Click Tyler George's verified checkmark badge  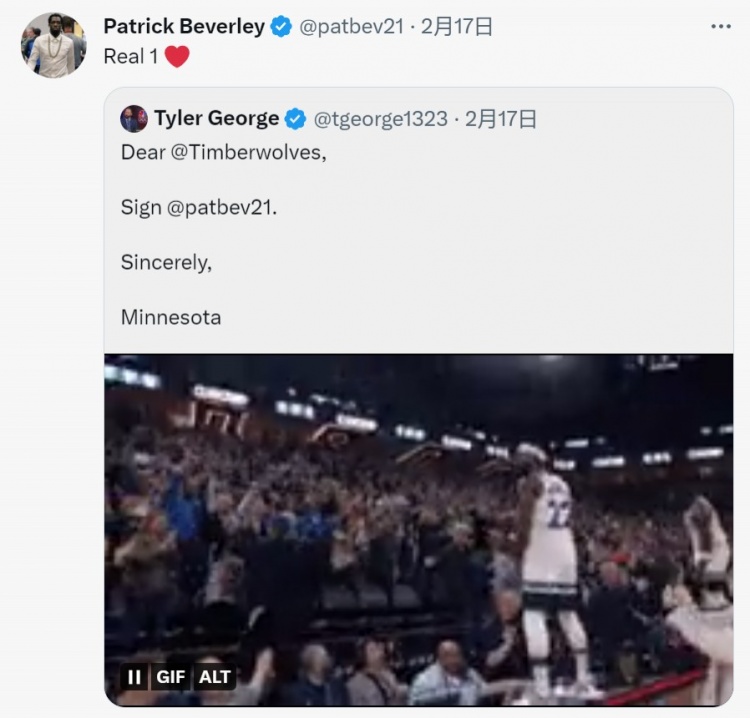(296, 119)
